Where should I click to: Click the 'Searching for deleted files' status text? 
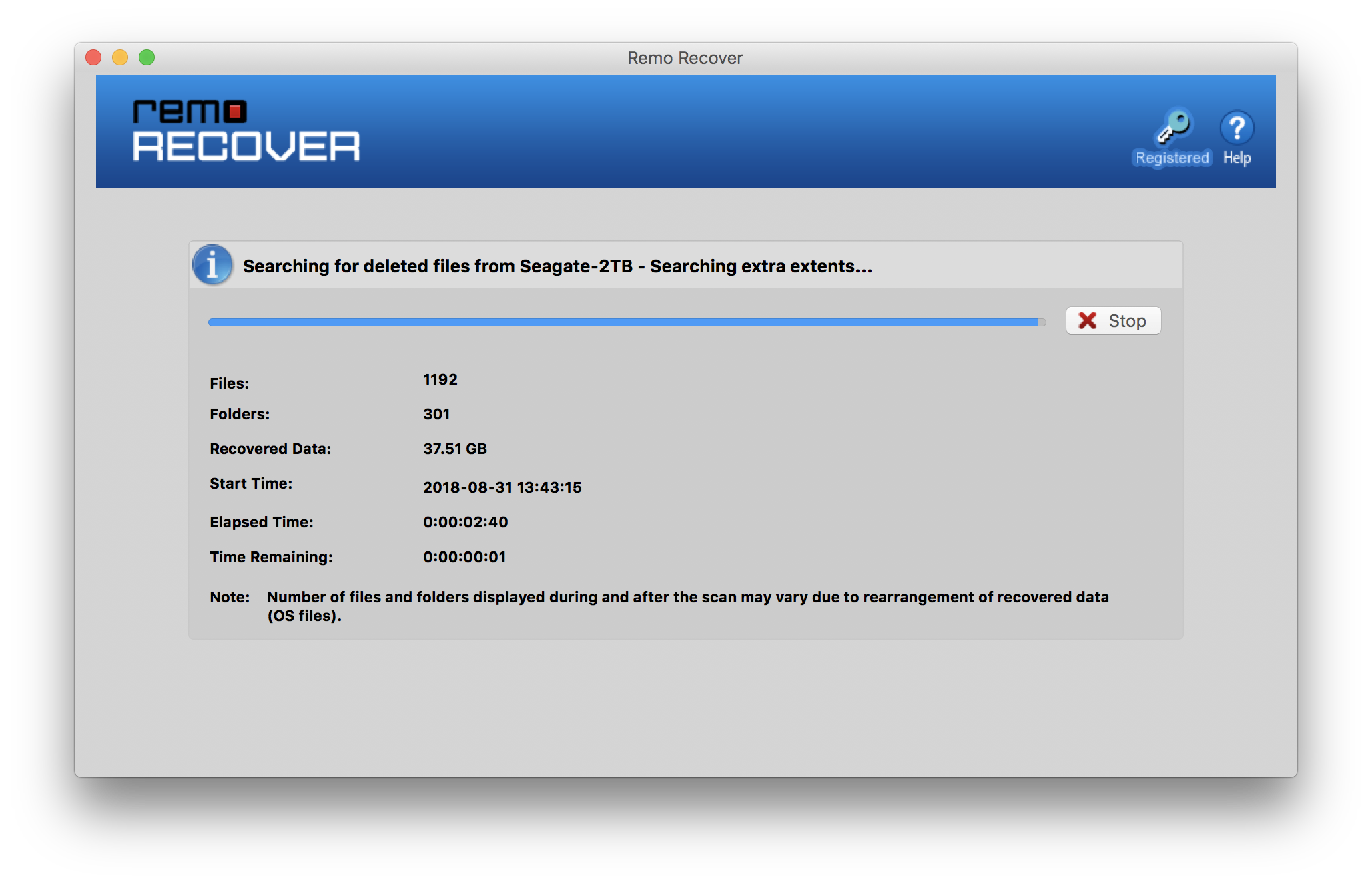[x=557, y=266]
